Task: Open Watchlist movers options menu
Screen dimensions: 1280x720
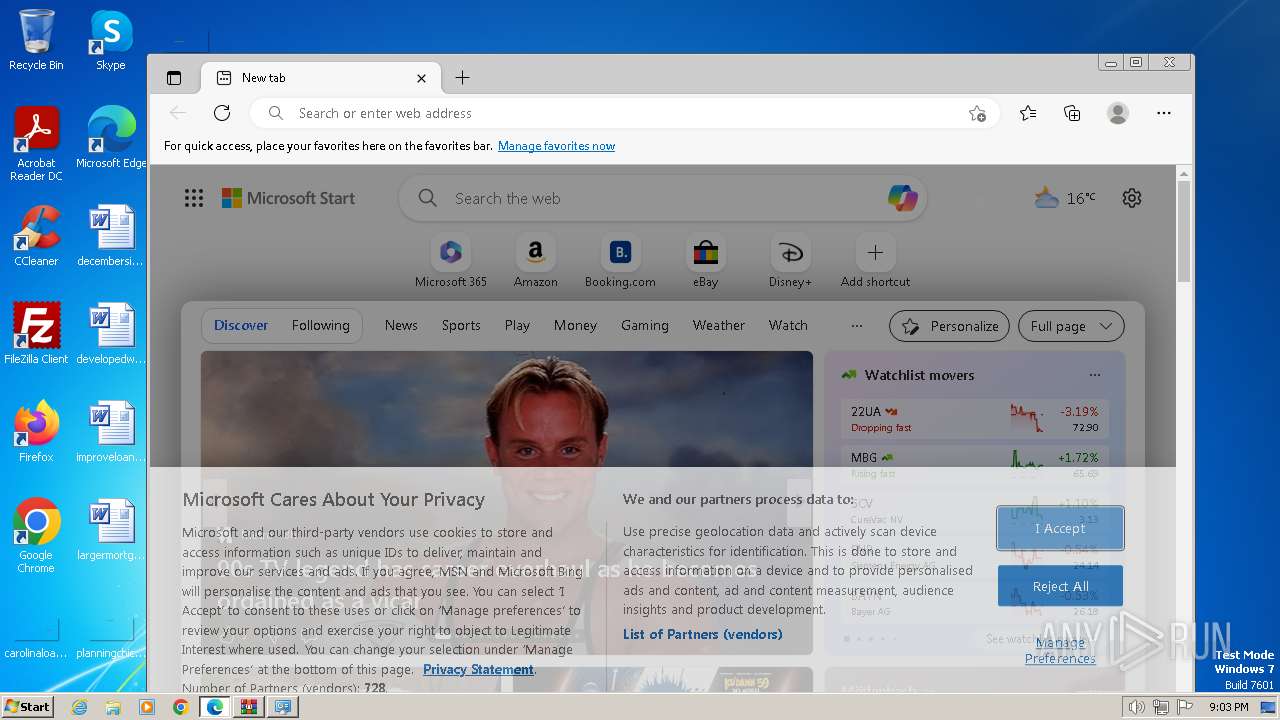Action: tap(1095, 375)
